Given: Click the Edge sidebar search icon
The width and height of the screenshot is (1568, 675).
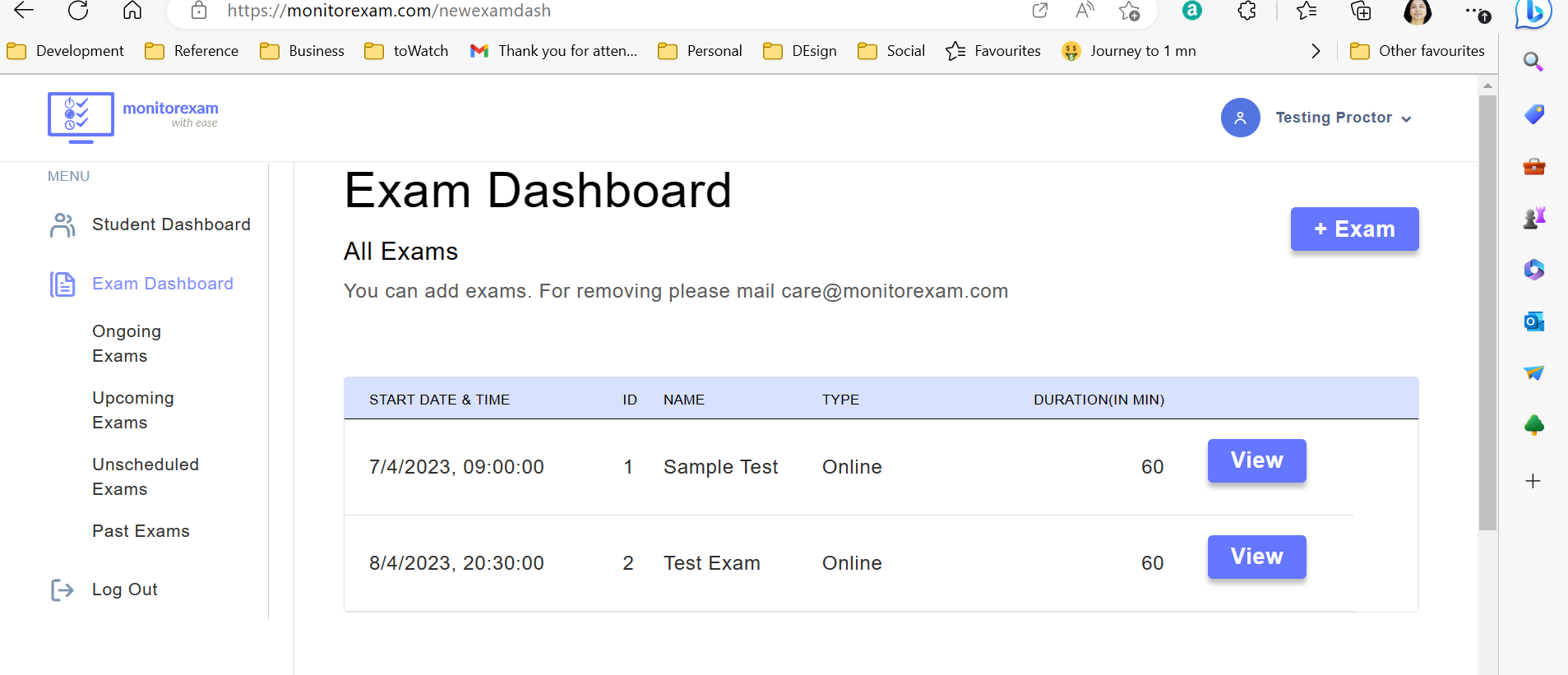Looking at the screenshot, I should coord(1533,62).
